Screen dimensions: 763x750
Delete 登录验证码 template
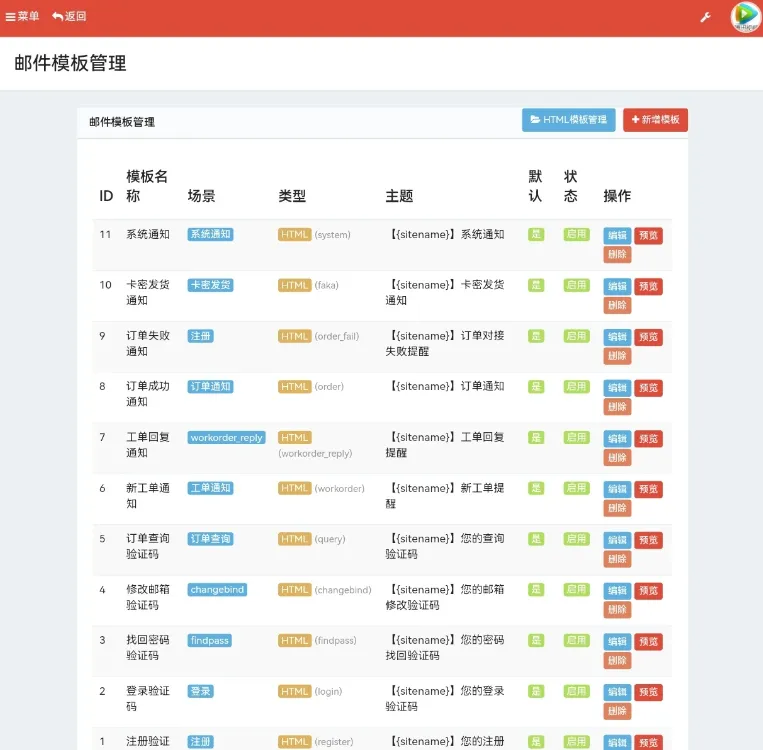tap(617, 711)
